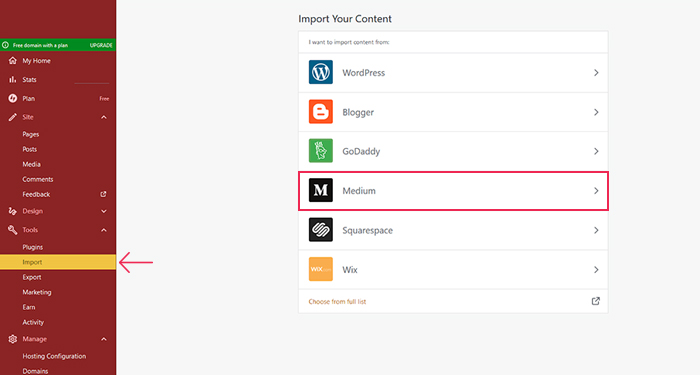The width and height of the screenshot is (700, 375).
Task: Expand the Design section chevron
Action: (x=104, y=211)
